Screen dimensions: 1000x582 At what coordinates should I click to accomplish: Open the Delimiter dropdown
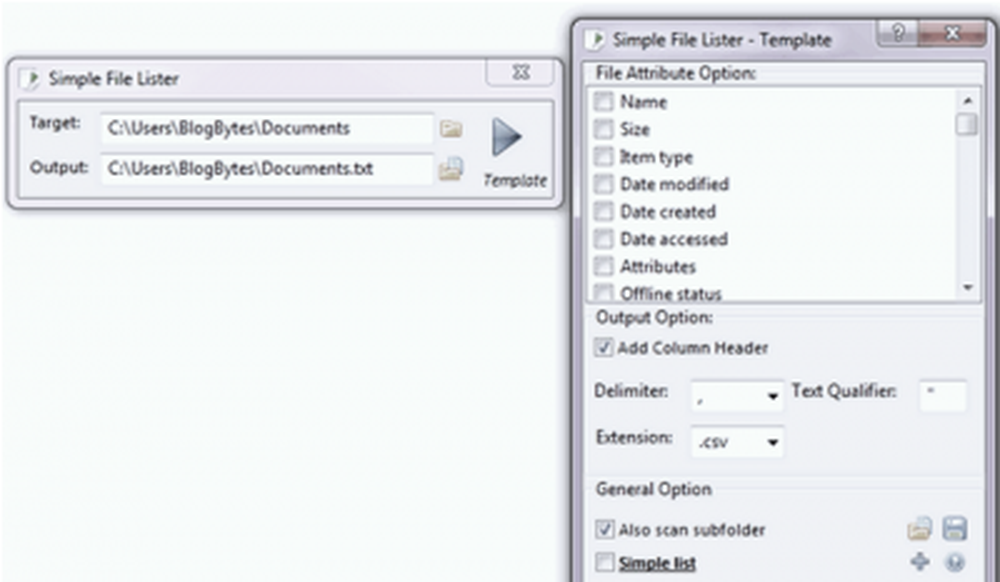(773, 397)
